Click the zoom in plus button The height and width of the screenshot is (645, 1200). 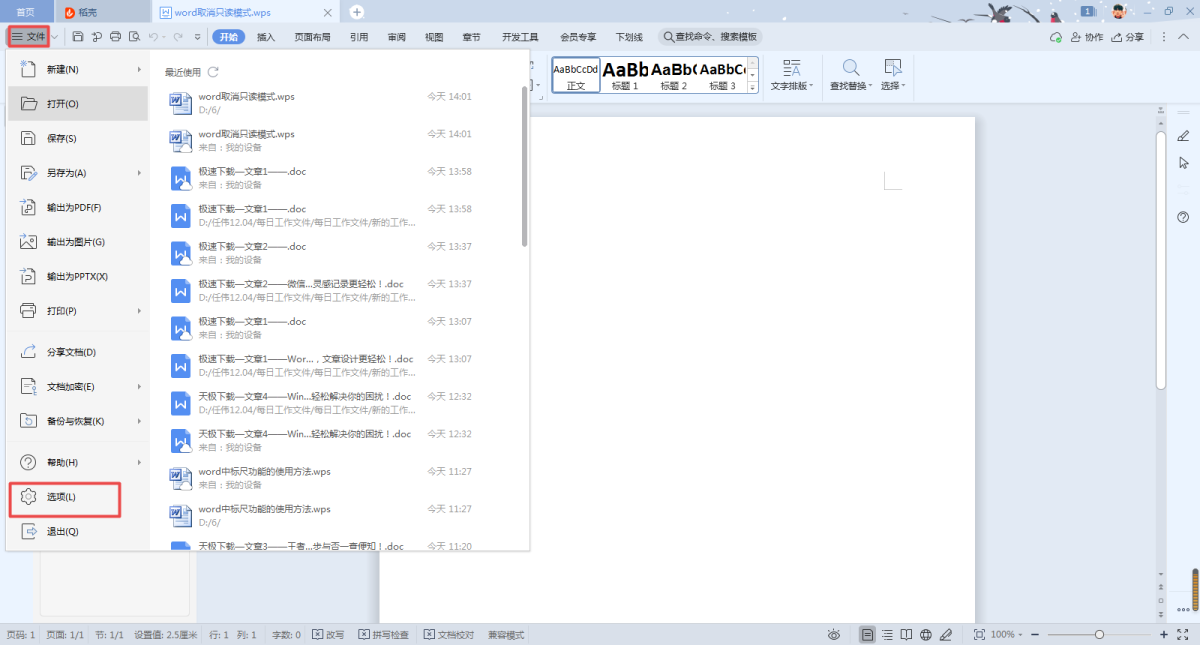(1164, 635)
